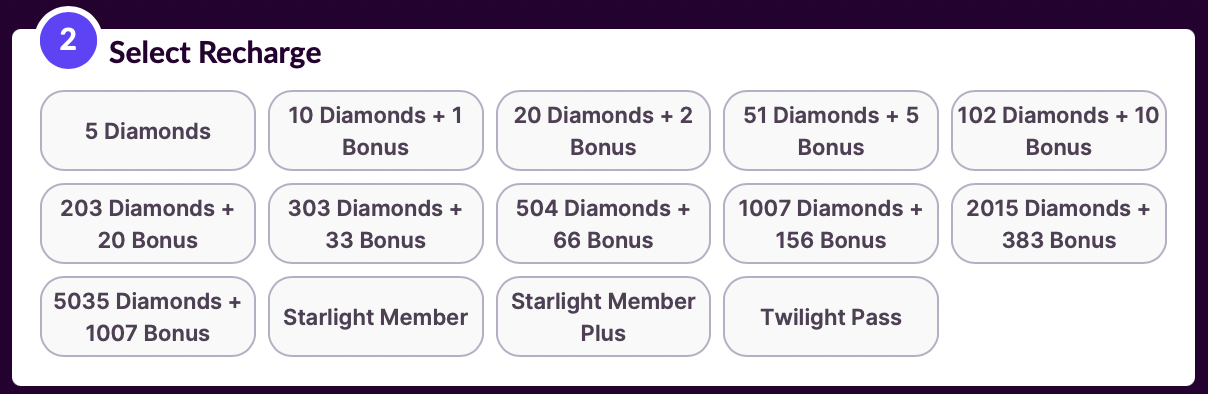Choose the membership tier labeled Plus

tap(603, 317)
